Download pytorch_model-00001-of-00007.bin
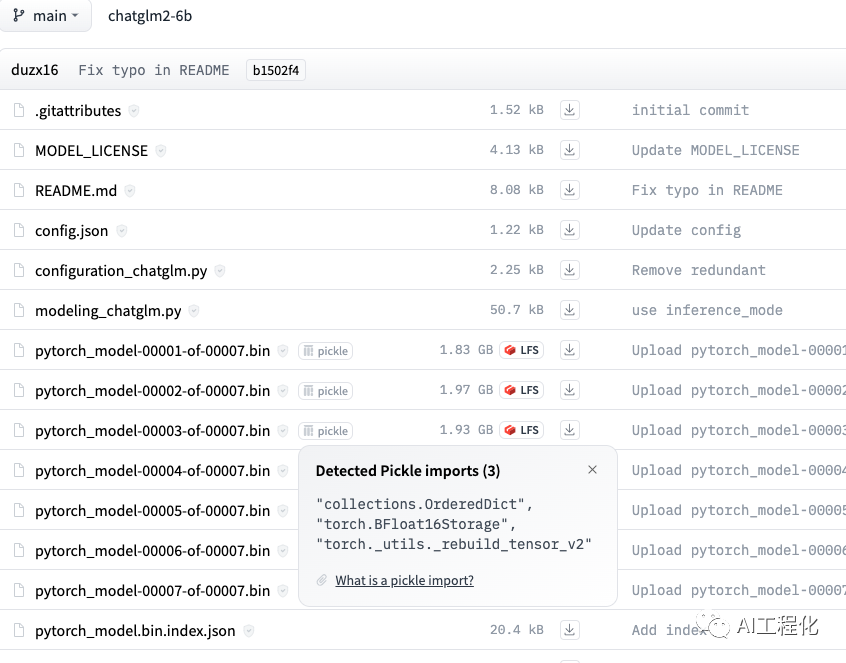The width and height of the screenshot is (846, 663). click(569, 350)
